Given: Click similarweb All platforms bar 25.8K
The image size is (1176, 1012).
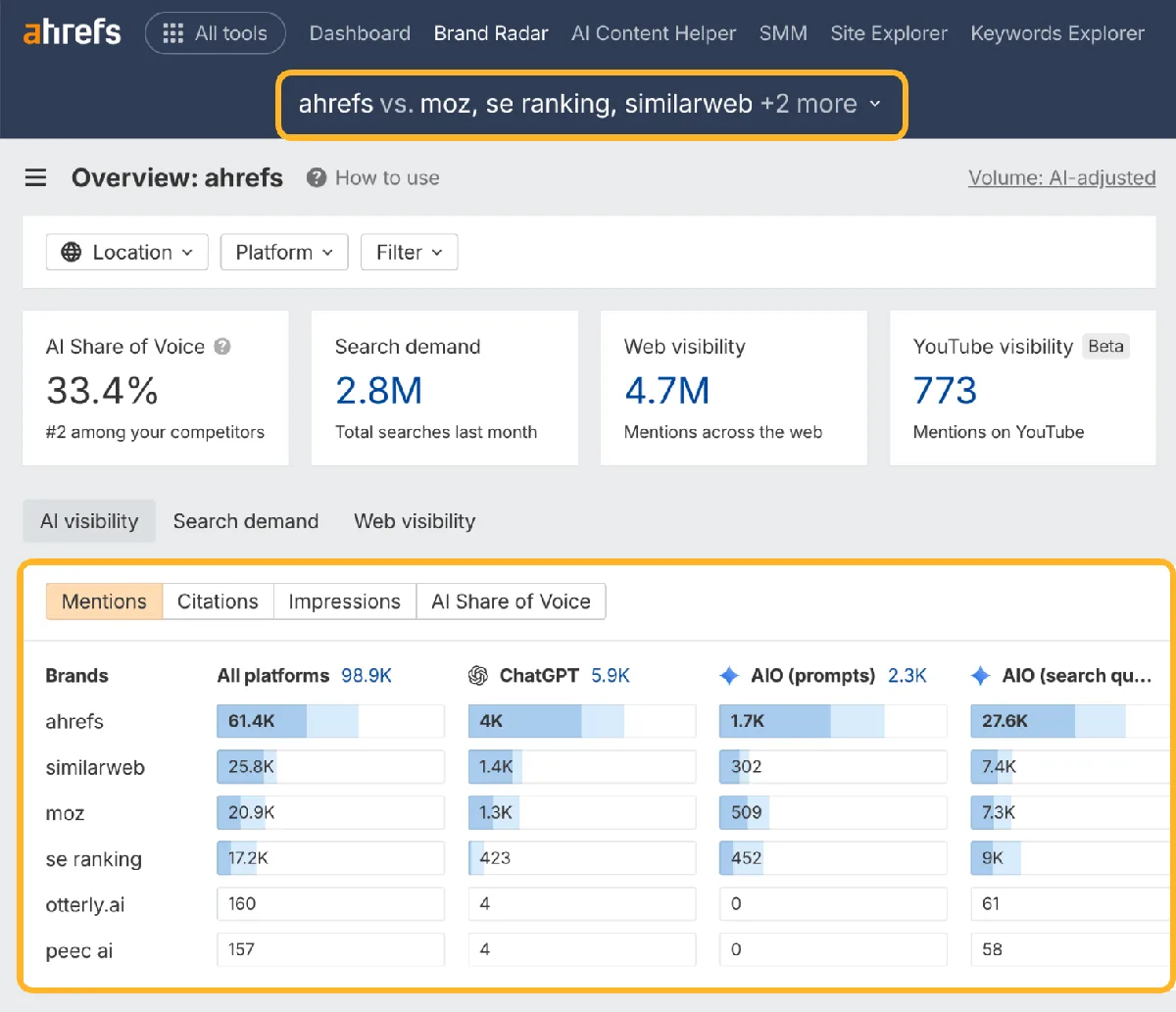Looking at the screenshot, I should (330, 766).
